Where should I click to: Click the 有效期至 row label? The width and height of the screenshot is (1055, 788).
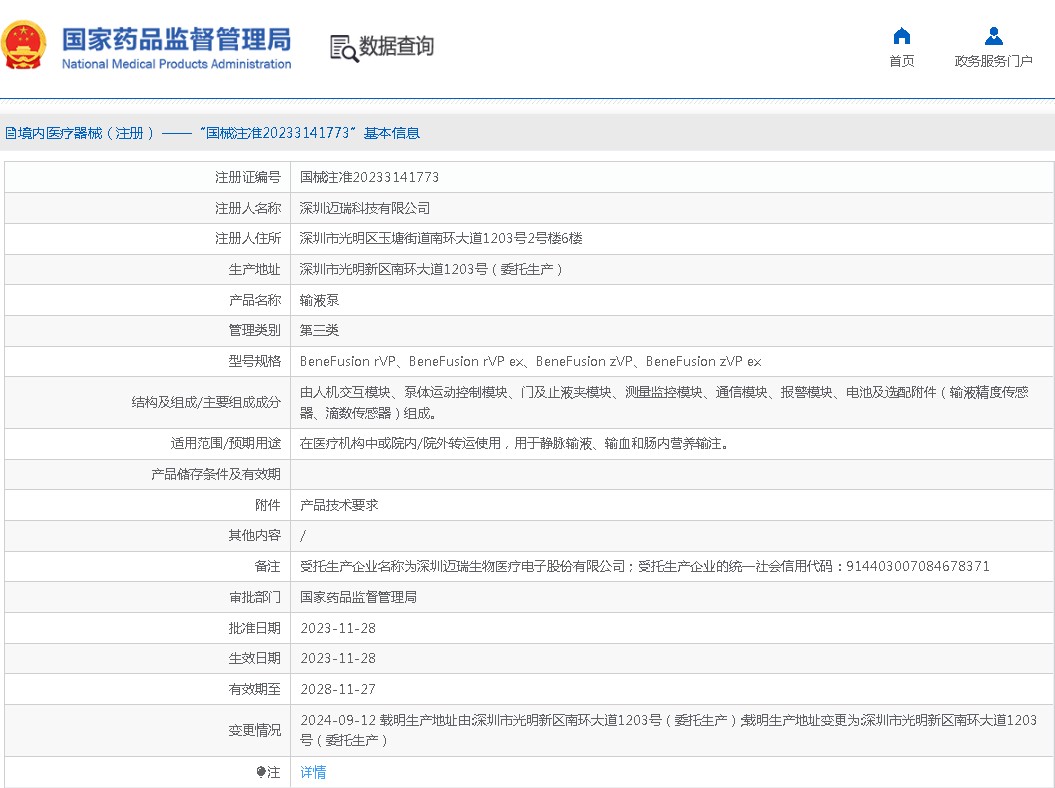[x=254, y=689]
